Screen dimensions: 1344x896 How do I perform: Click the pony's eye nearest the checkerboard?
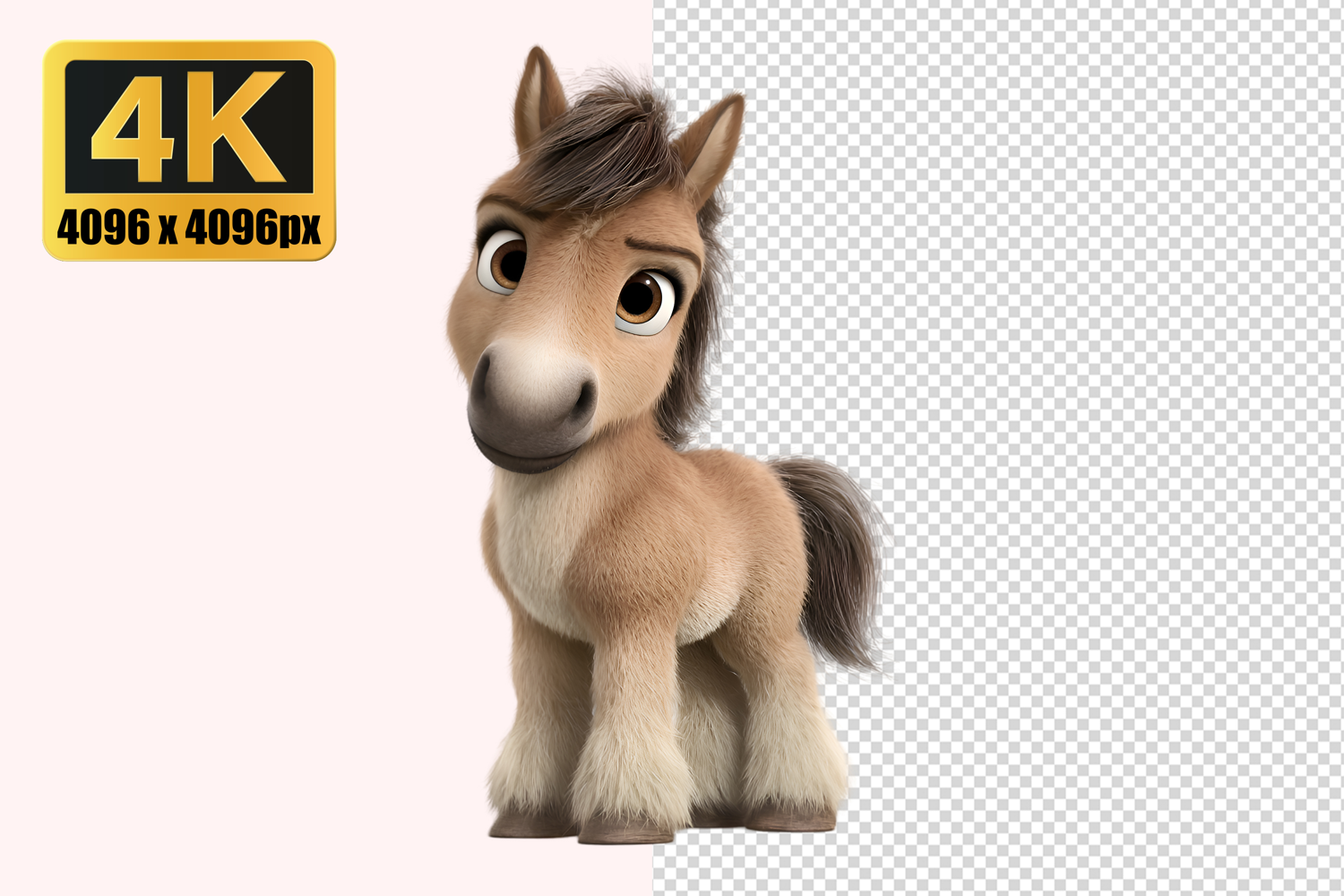644,302
